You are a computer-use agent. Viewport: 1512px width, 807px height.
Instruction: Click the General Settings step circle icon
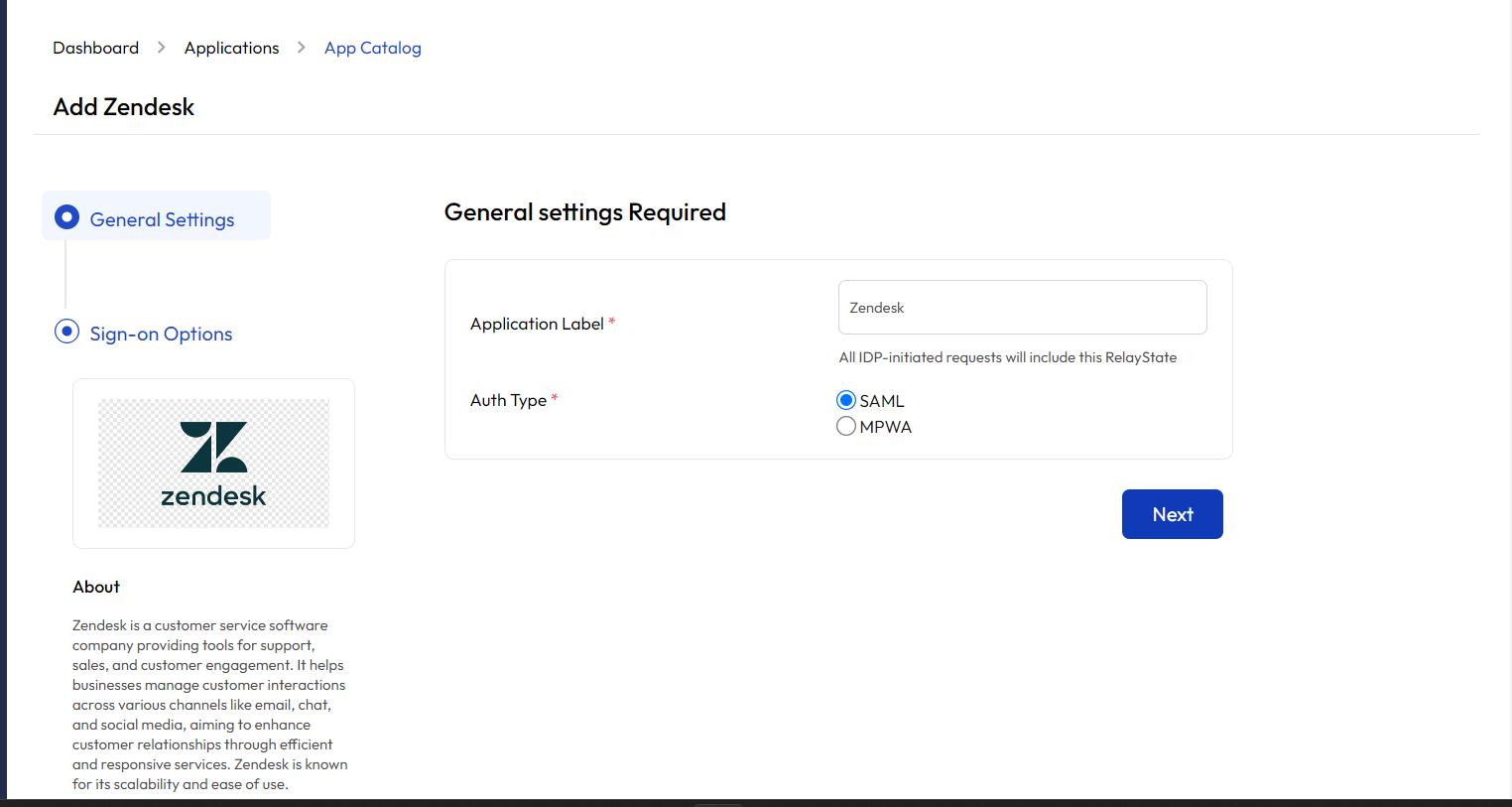click(66, 216)
